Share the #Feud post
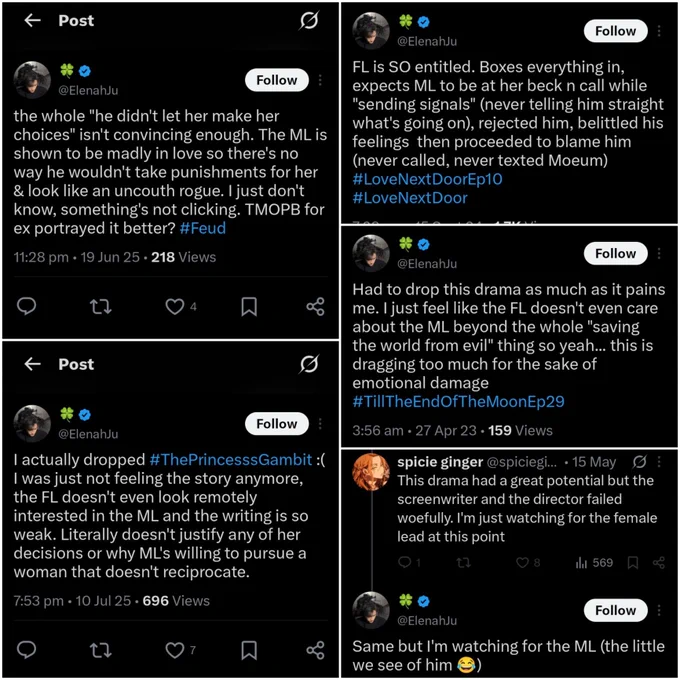This screenshot has height=680, width=680. (315, 307)
